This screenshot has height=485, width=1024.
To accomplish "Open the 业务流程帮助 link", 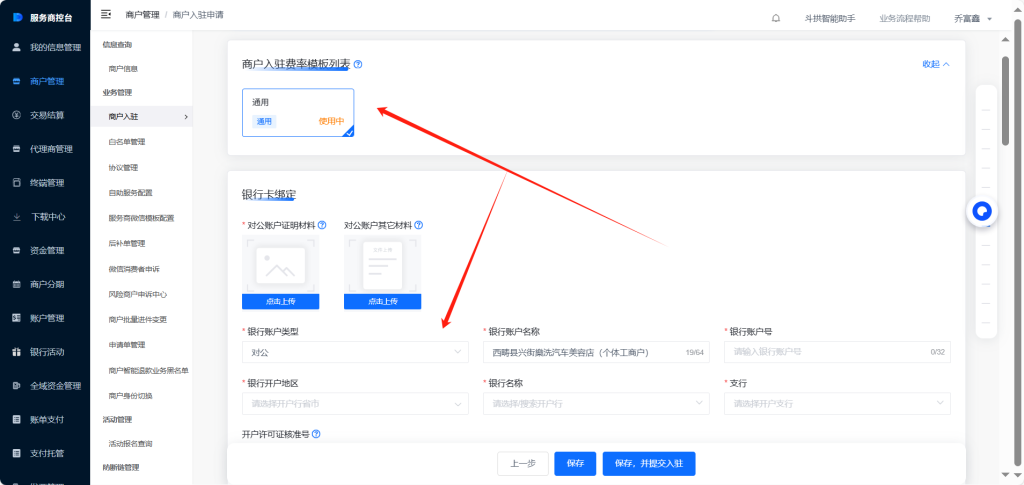I will point(904,19).
